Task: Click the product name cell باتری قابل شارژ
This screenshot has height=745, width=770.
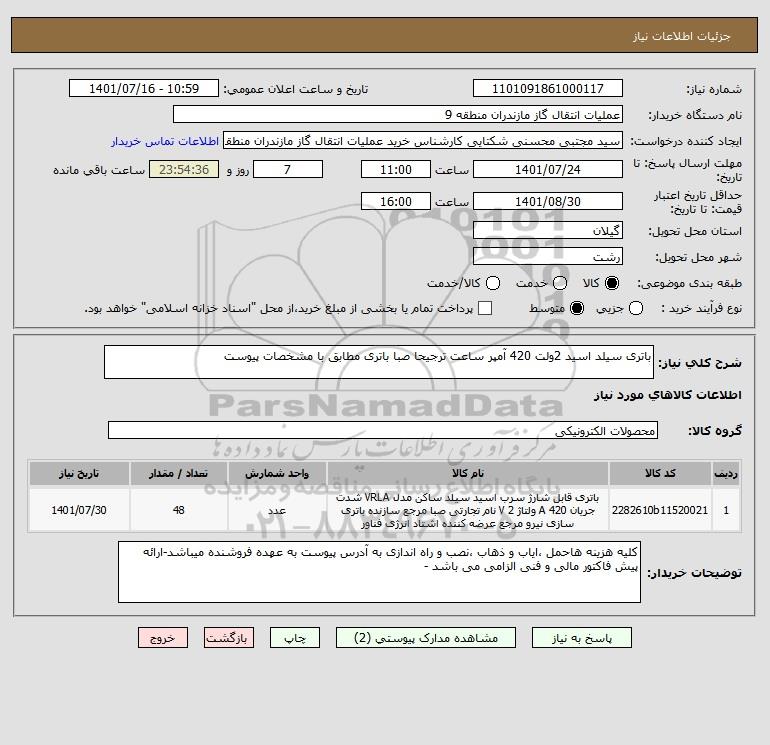Action: pyautogui.click(x=468, y=510)
